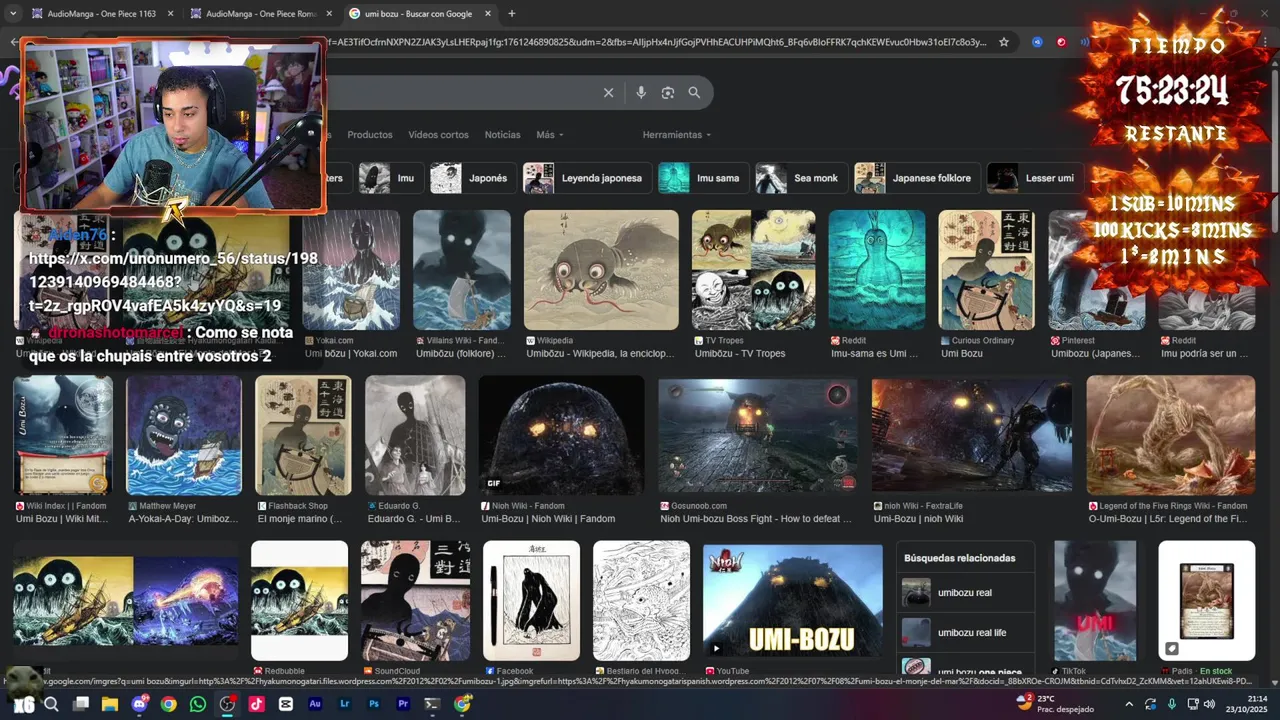This screenshot has width=1280, height=720.
Task: Open 'Umibōzu - Wikipedia, la enciclop...' result link
Action: coord(601,354)
